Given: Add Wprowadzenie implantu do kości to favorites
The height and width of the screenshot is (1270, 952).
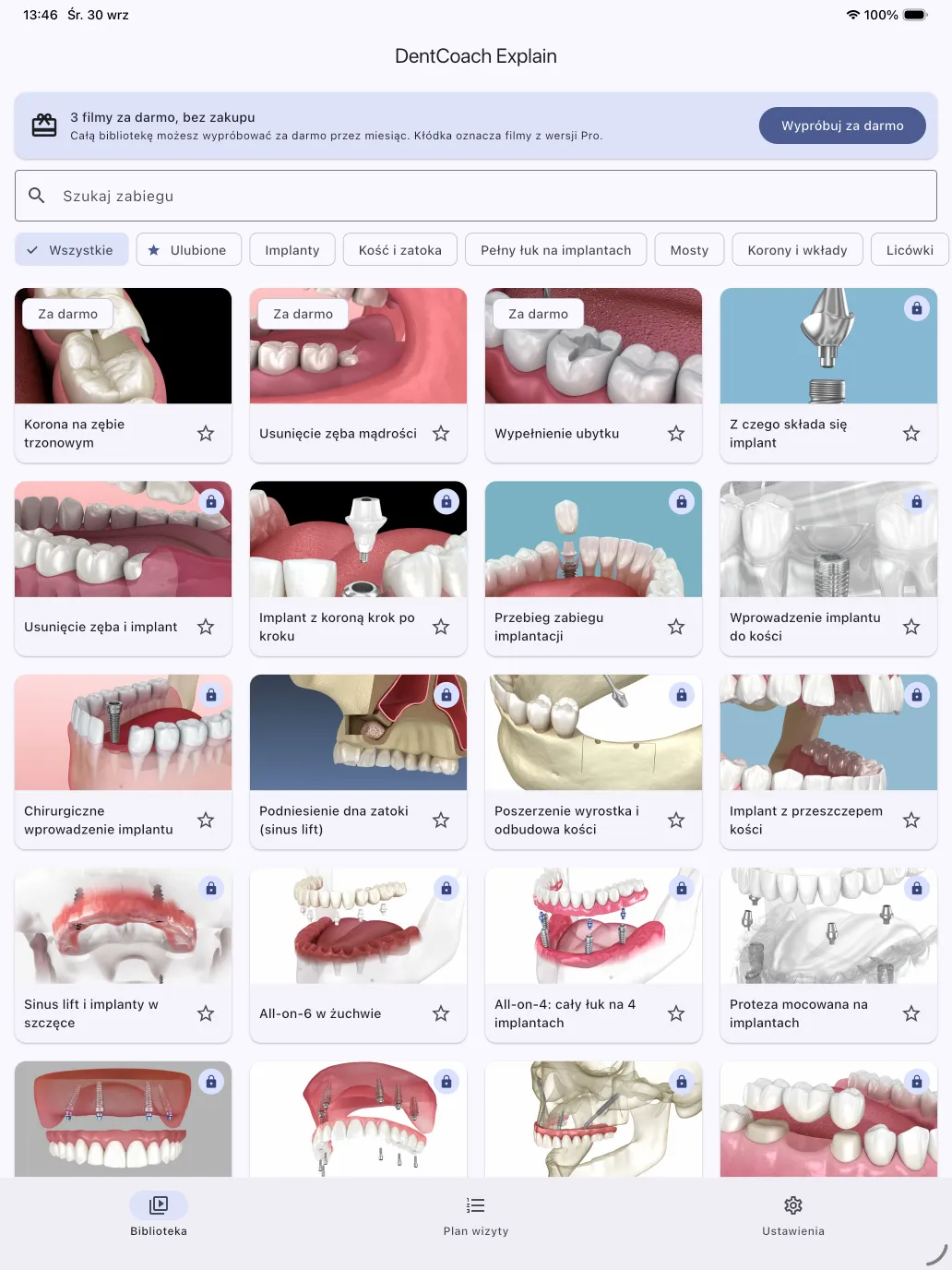Looking at the screenshot, I should (x=911, y=627).
